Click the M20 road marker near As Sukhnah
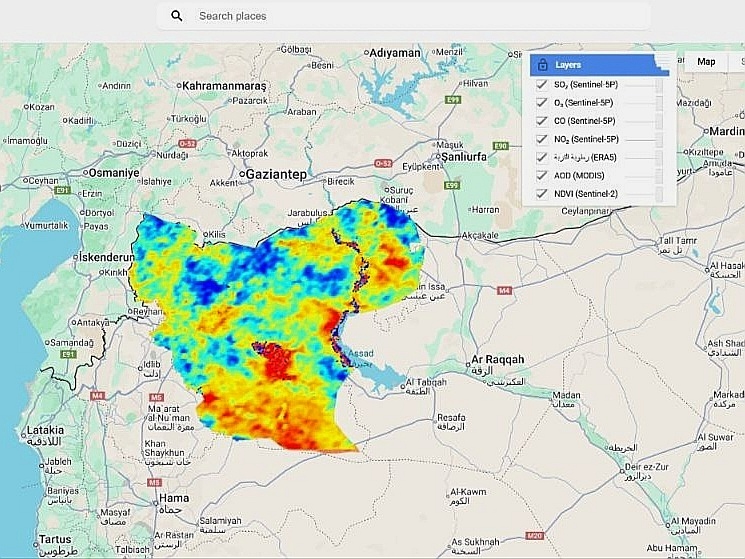745x559 pixels. 535,536
